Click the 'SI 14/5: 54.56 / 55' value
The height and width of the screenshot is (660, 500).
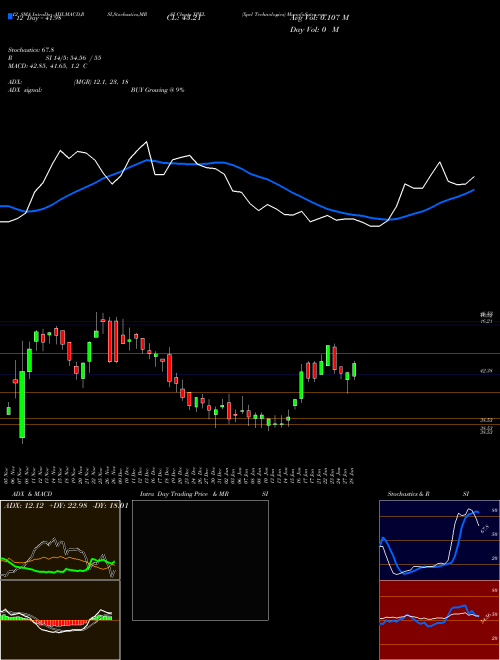point(73,58)
